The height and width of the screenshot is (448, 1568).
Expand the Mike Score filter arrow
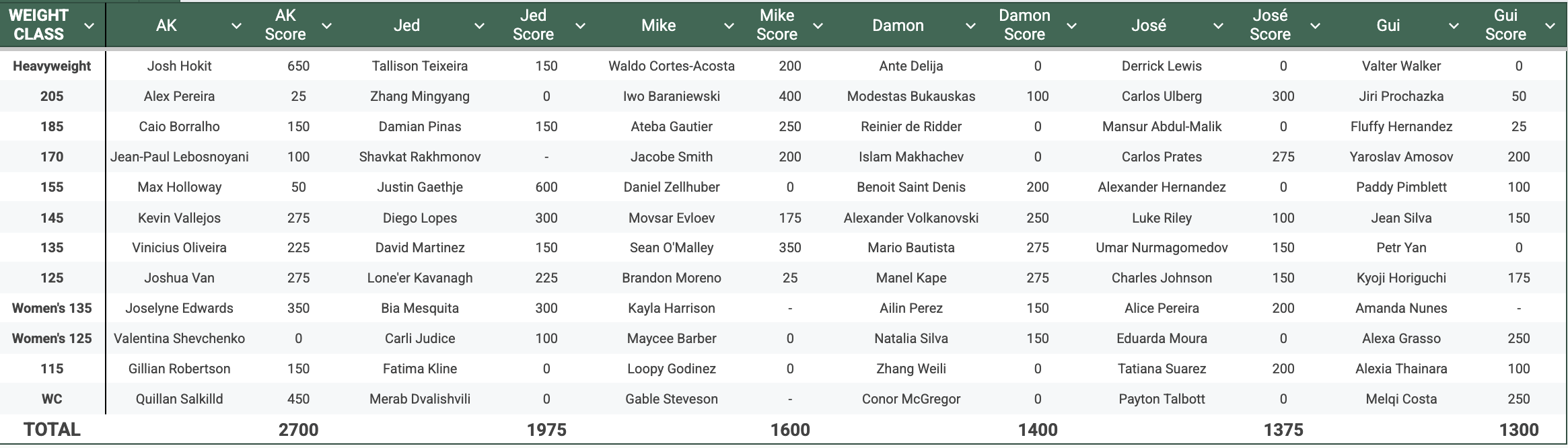click(818, 26)
